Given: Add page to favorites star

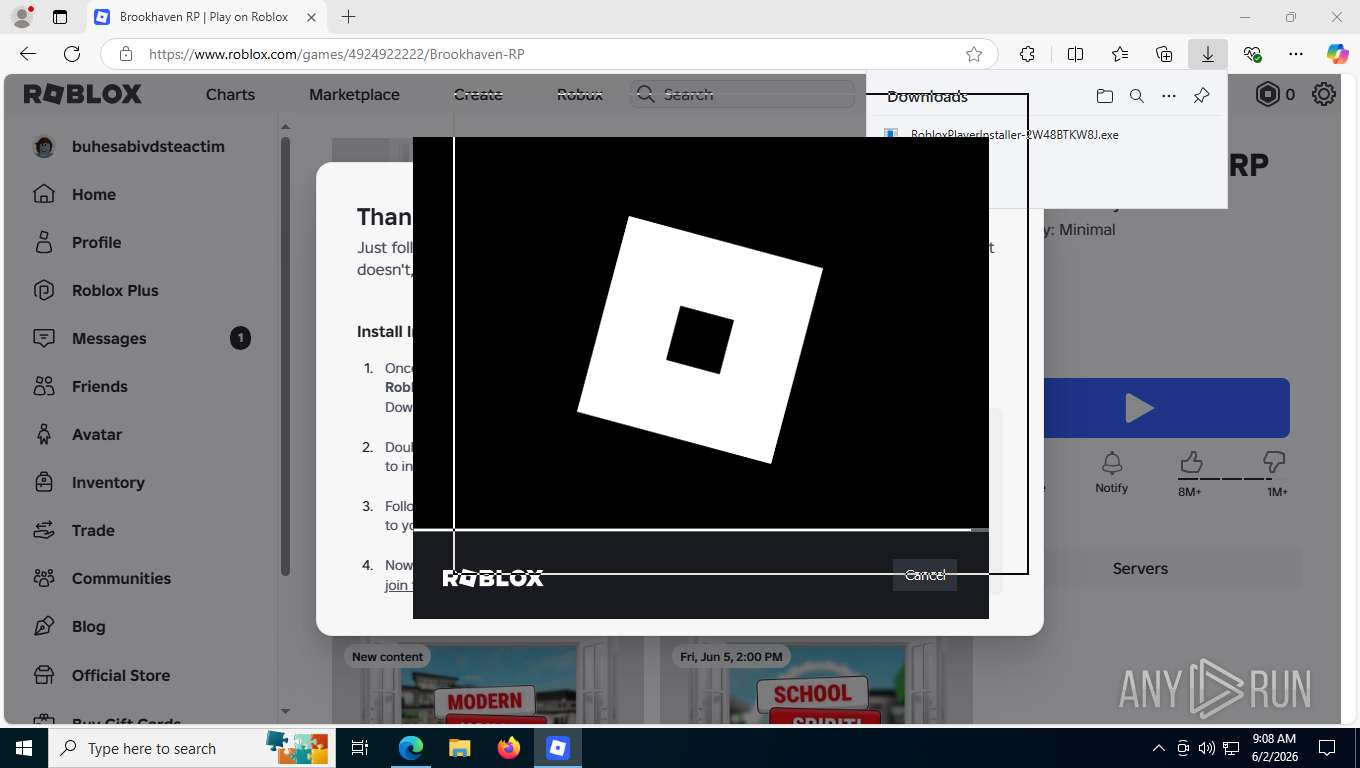Looking at the screenshot, I should 973,54.
